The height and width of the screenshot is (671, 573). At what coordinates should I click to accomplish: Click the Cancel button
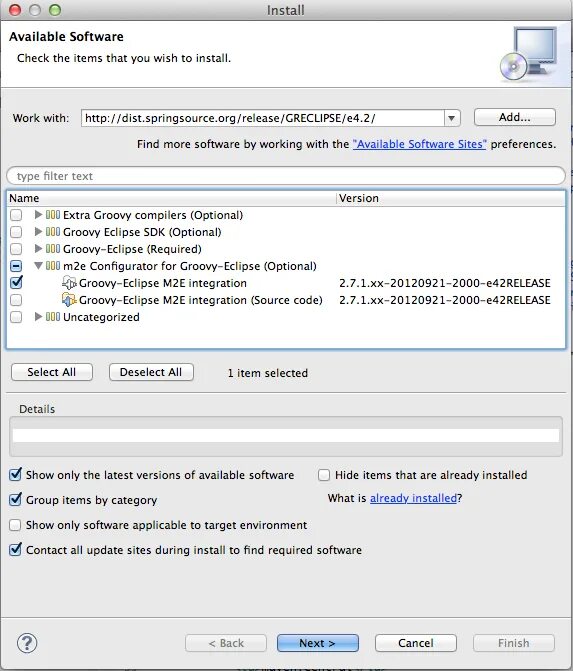click(416, 643)
